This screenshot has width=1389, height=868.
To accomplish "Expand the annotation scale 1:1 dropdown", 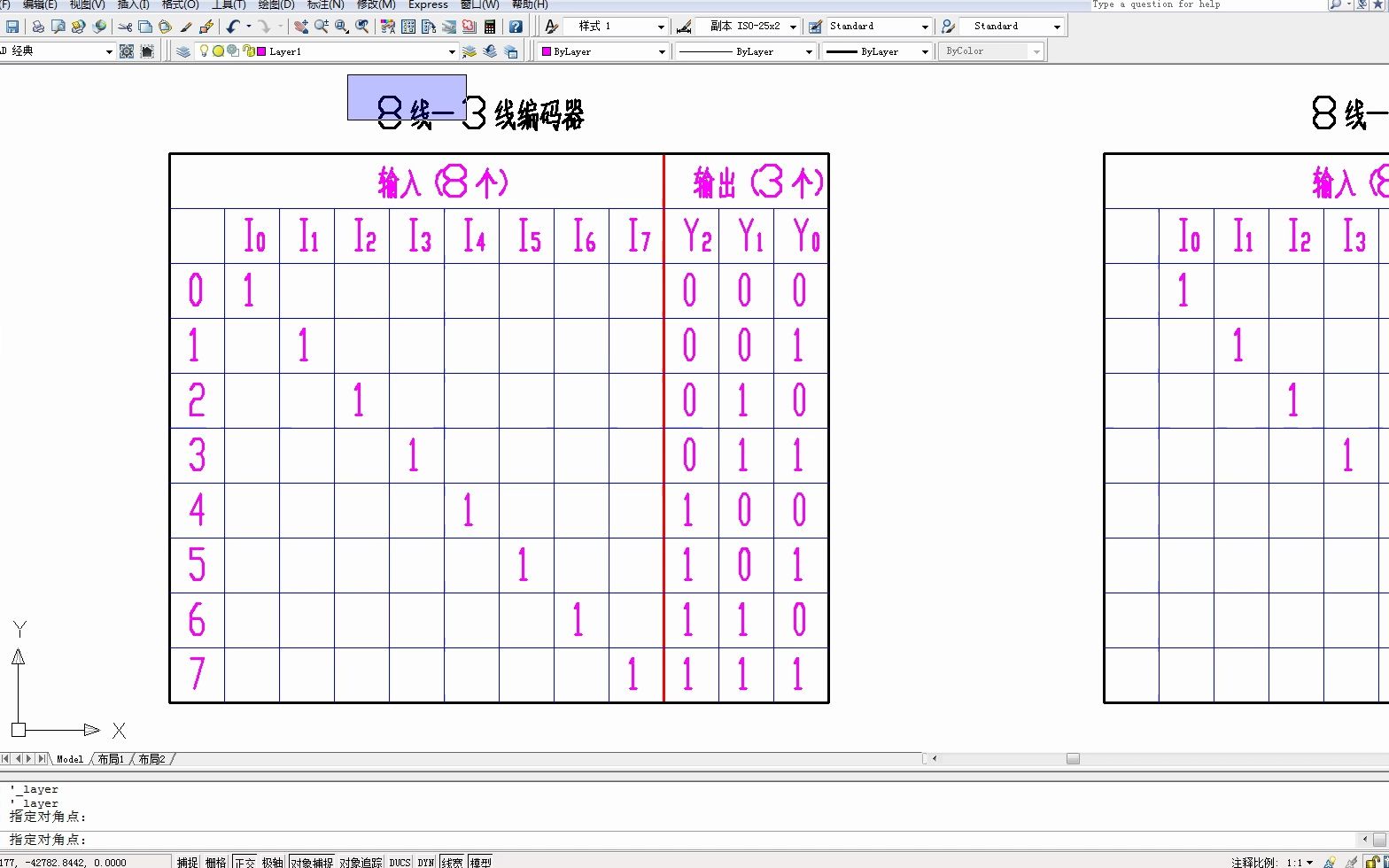I will tap(1310, 862).
